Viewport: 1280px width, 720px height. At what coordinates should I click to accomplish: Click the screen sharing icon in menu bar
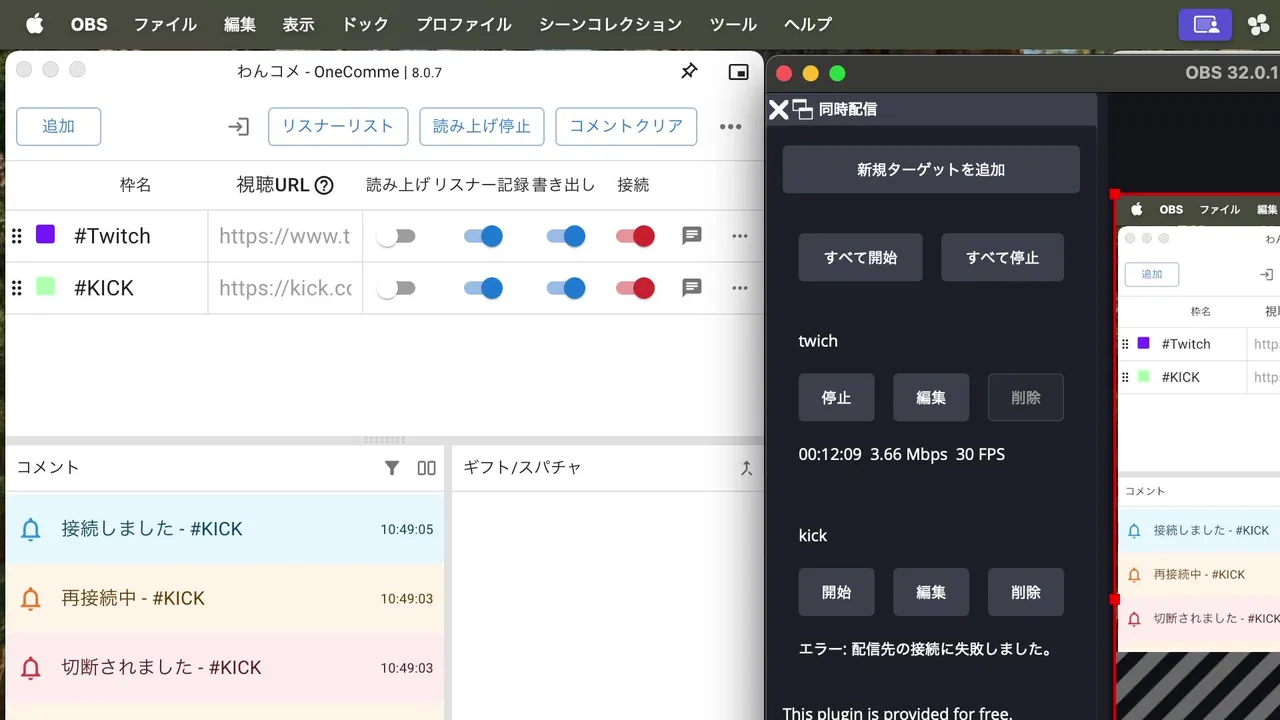tap(1205, 24)
